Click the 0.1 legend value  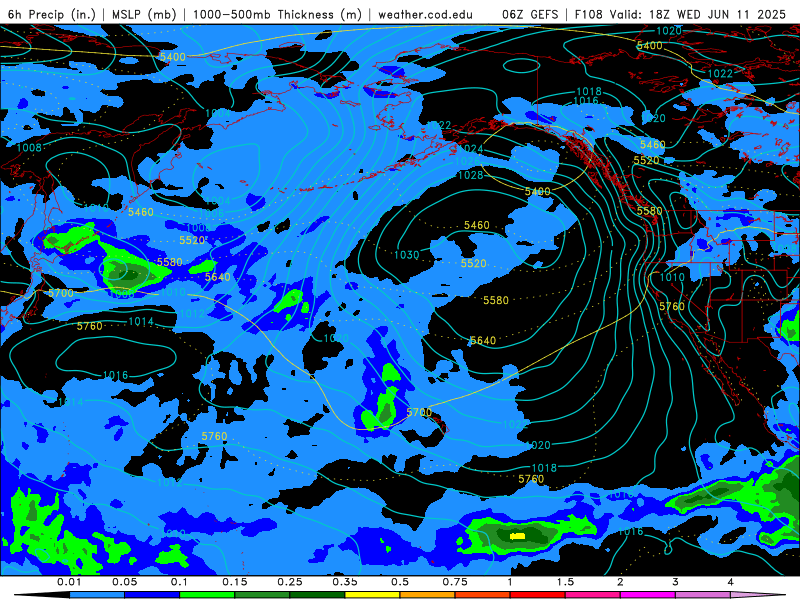(x=180, y=582)
